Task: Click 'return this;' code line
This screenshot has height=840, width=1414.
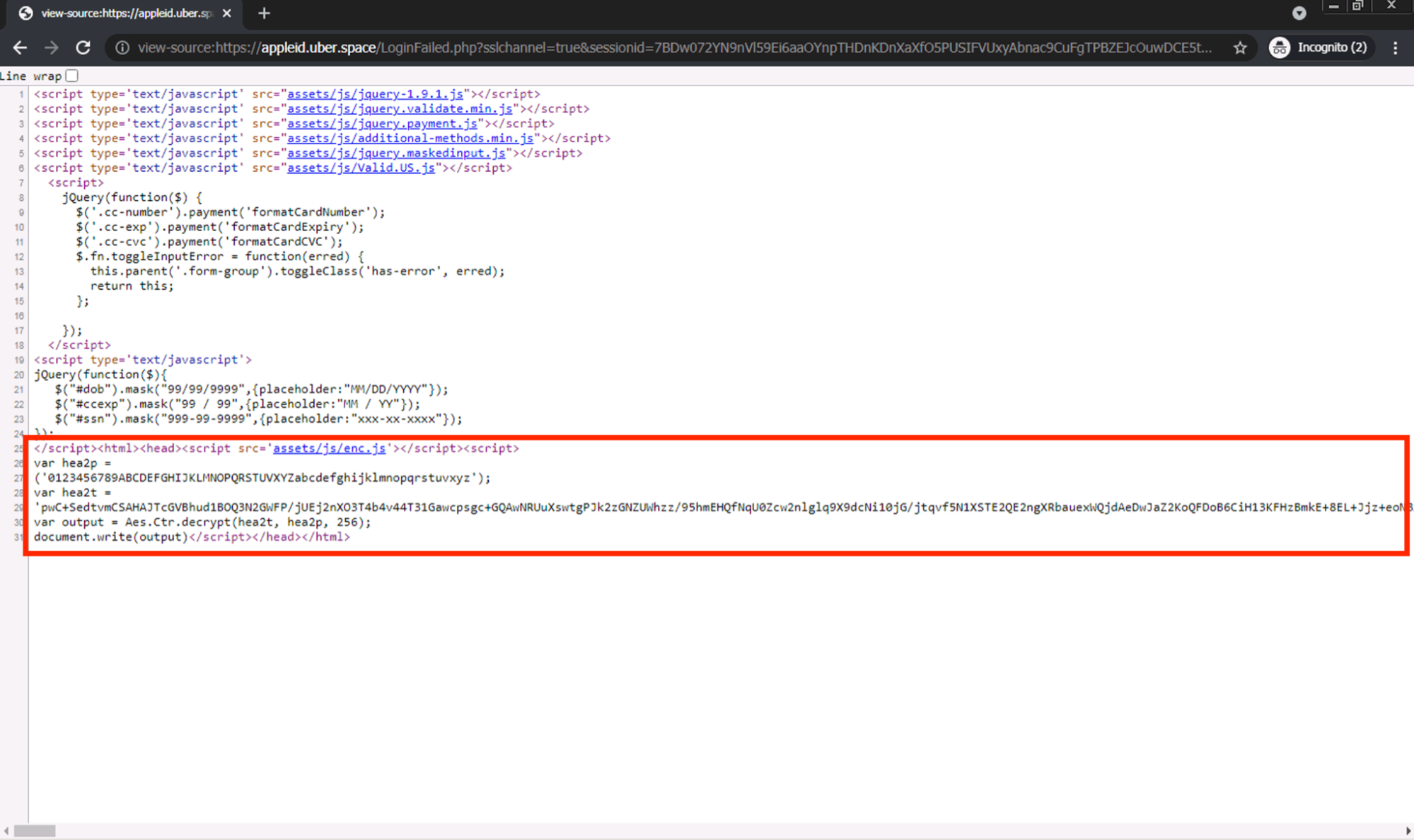Action: [132, 286]
